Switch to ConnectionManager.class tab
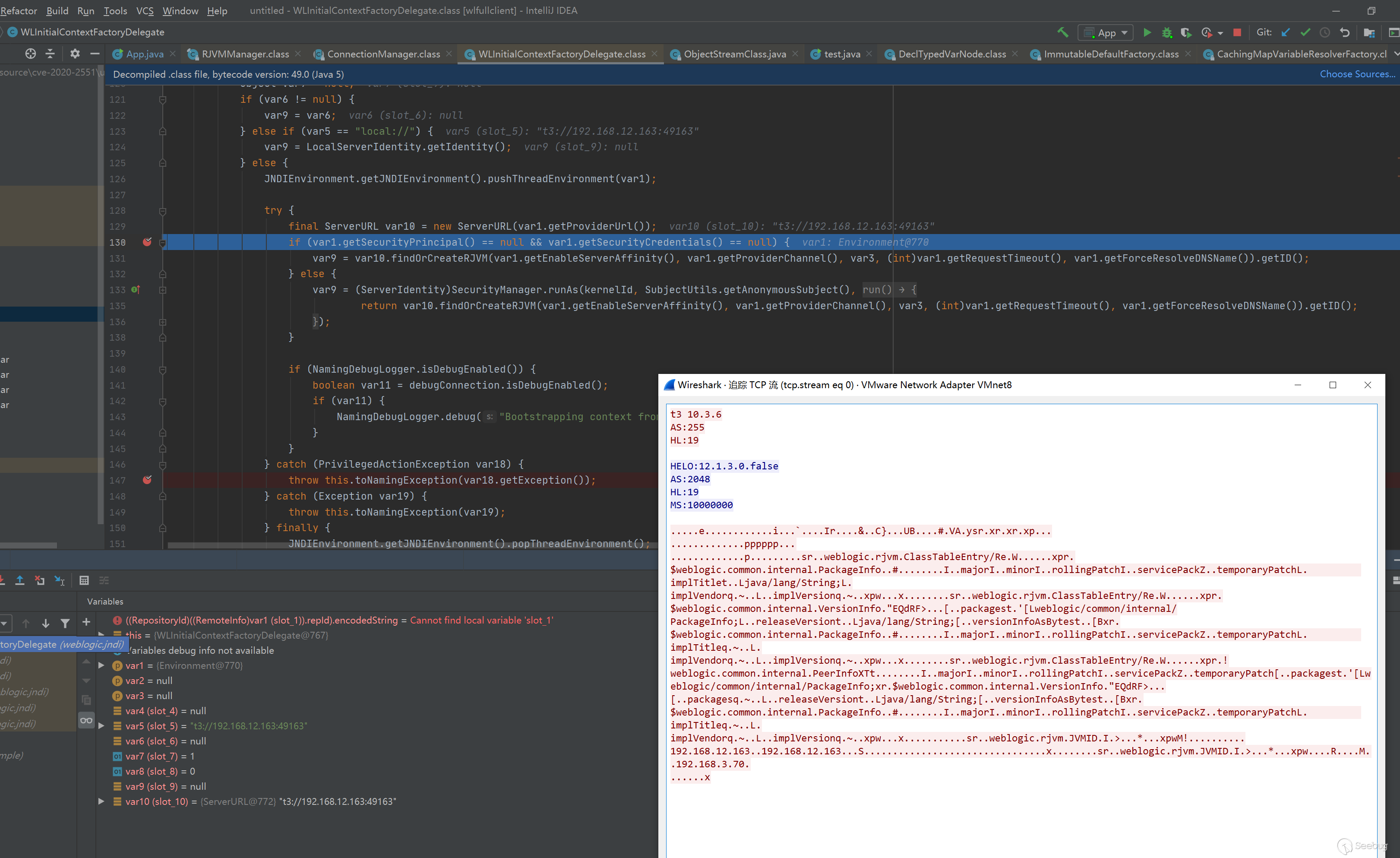 coord(383,54)
